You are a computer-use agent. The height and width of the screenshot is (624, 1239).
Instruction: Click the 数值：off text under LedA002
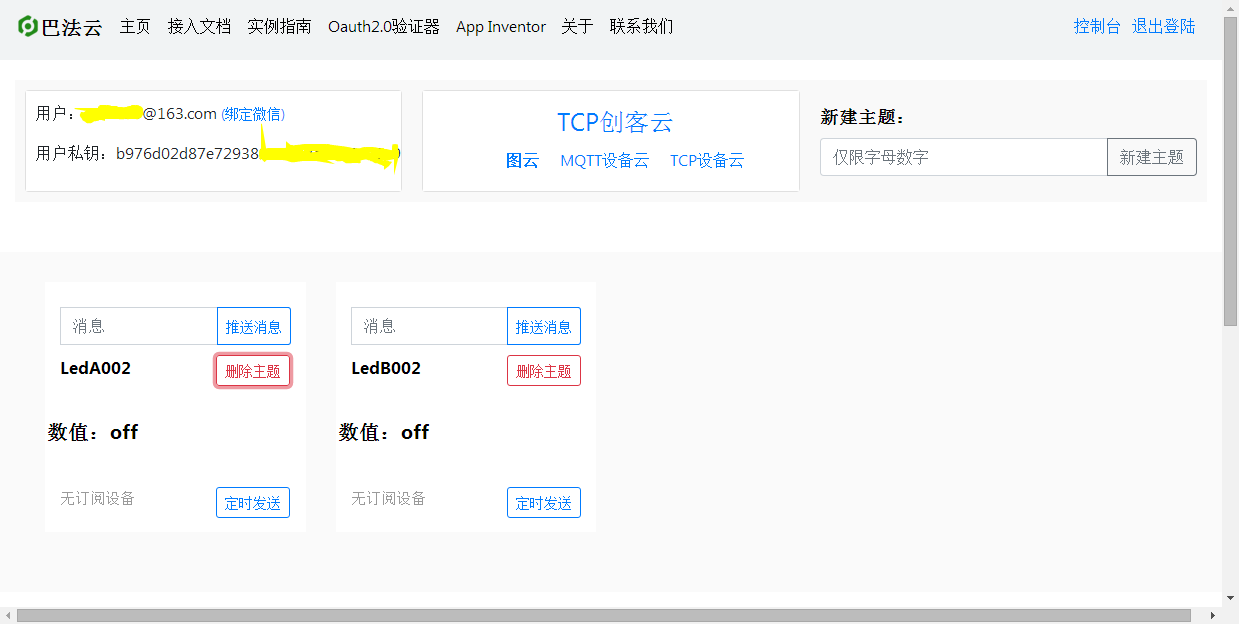93,432
